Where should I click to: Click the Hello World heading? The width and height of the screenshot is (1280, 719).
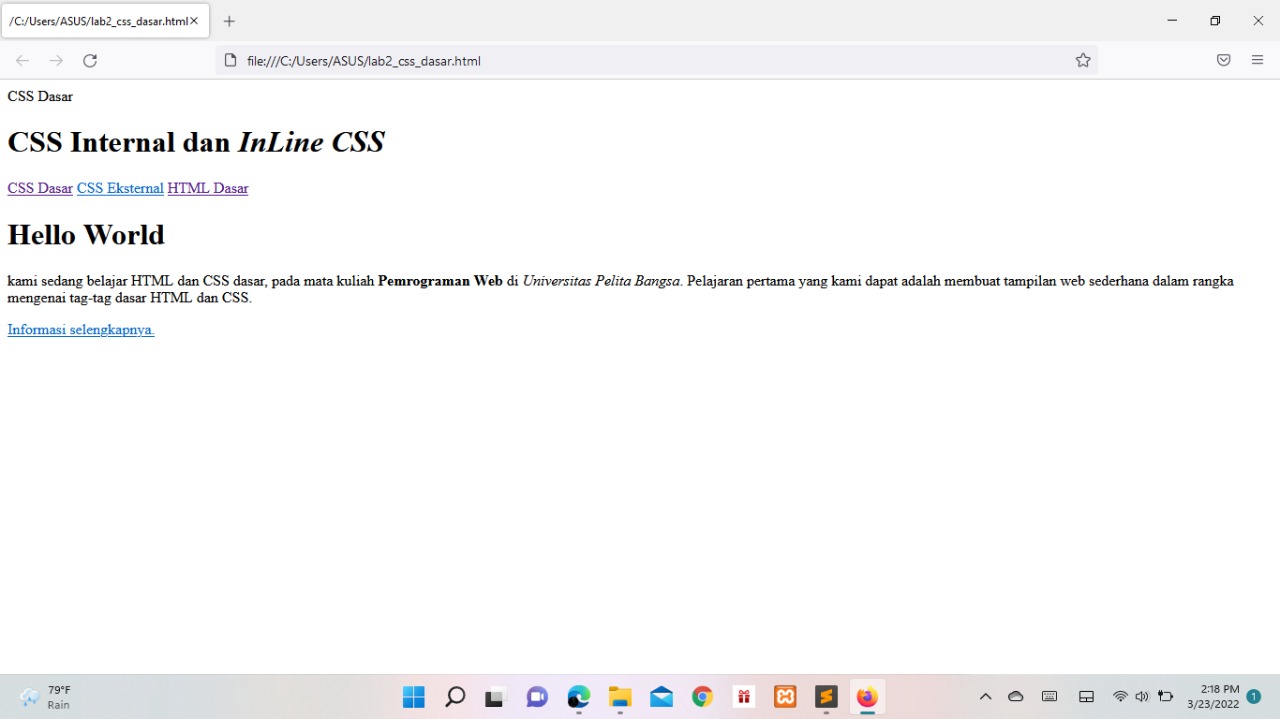point(86,235)
